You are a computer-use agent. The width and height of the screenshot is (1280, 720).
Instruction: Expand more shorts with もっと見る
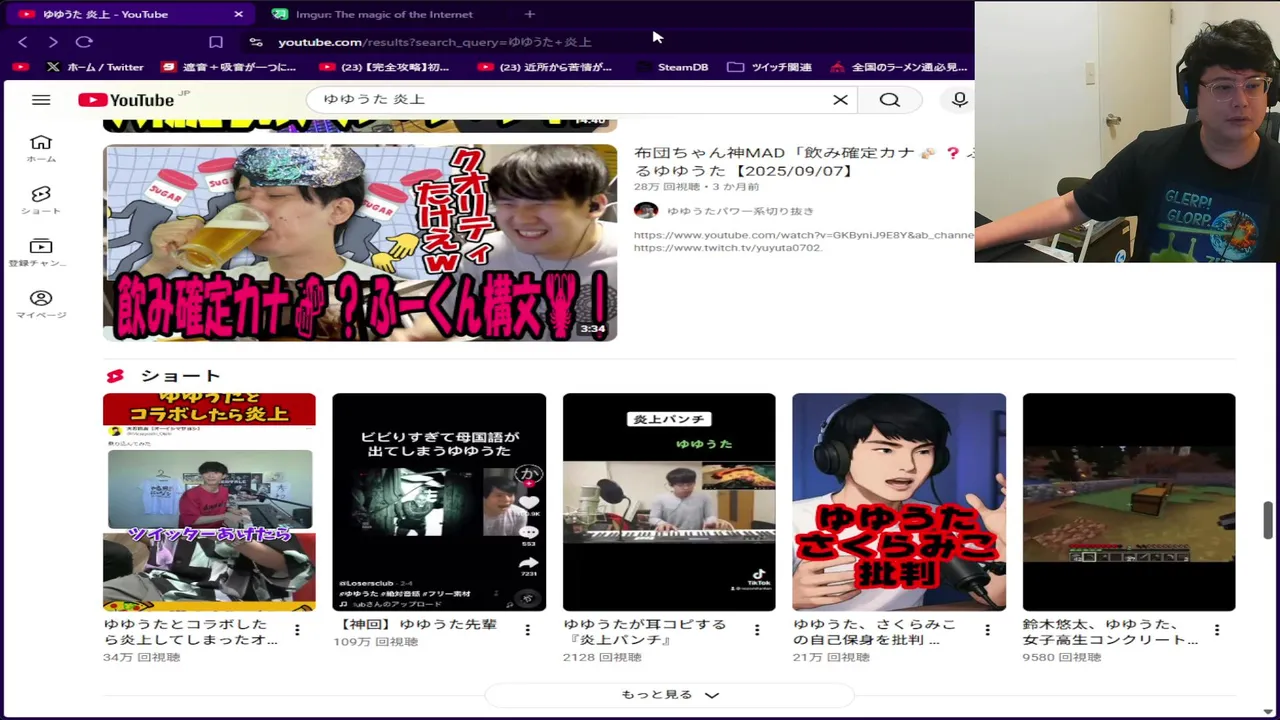point(669,694)
